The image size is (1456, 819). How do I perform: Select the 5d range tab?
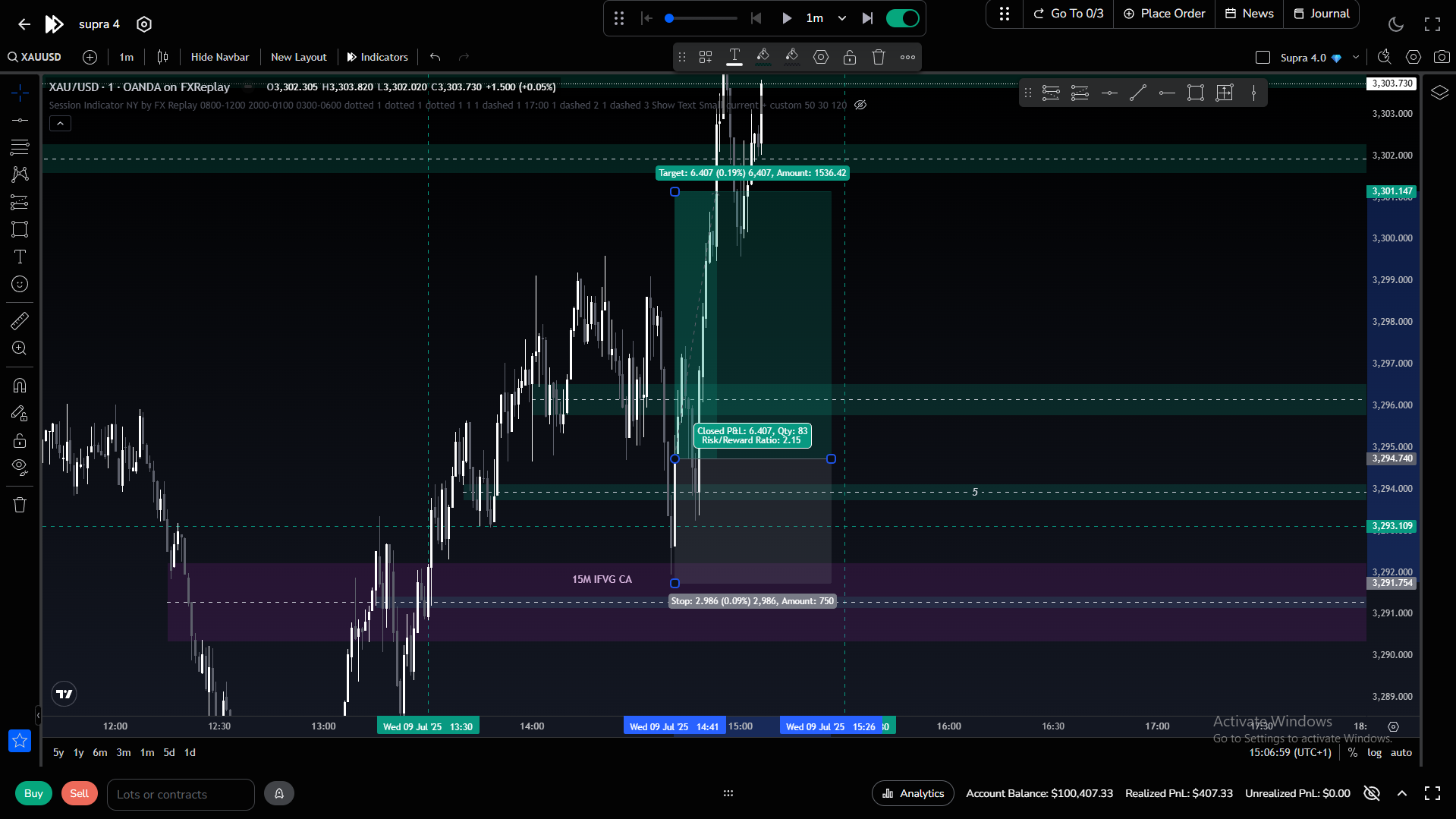coord(169,752)
